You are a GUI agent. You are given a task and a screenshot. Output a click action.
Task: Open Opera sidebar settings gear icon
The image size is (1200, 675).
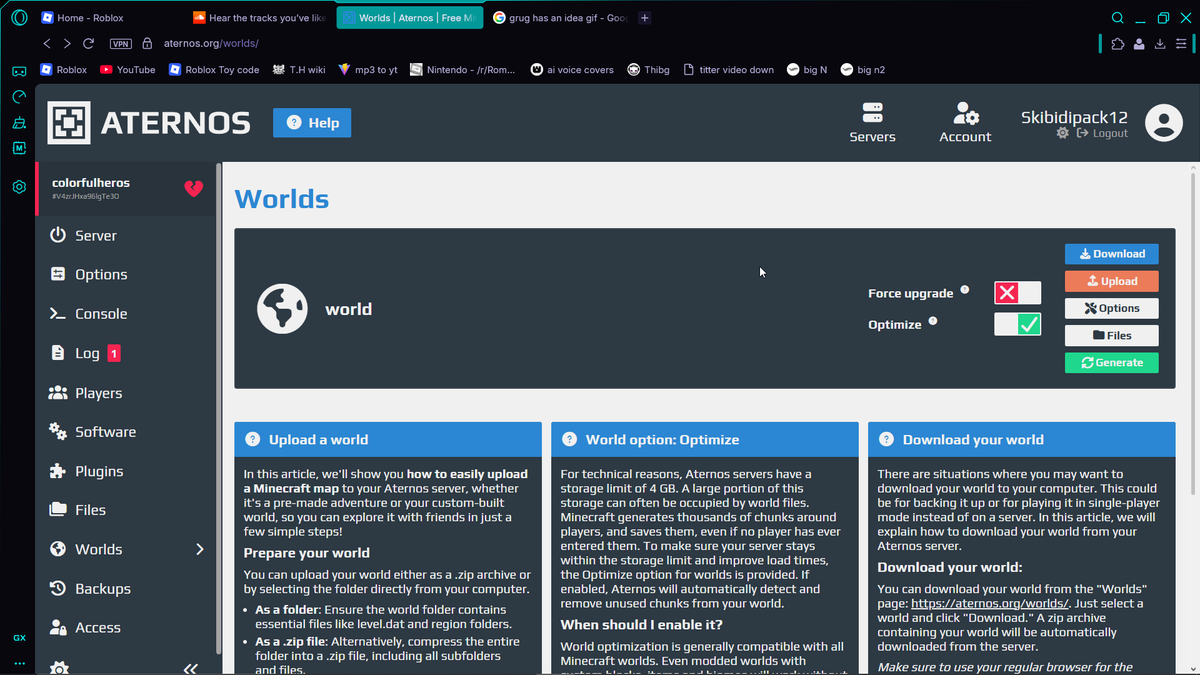click(18, 187)
